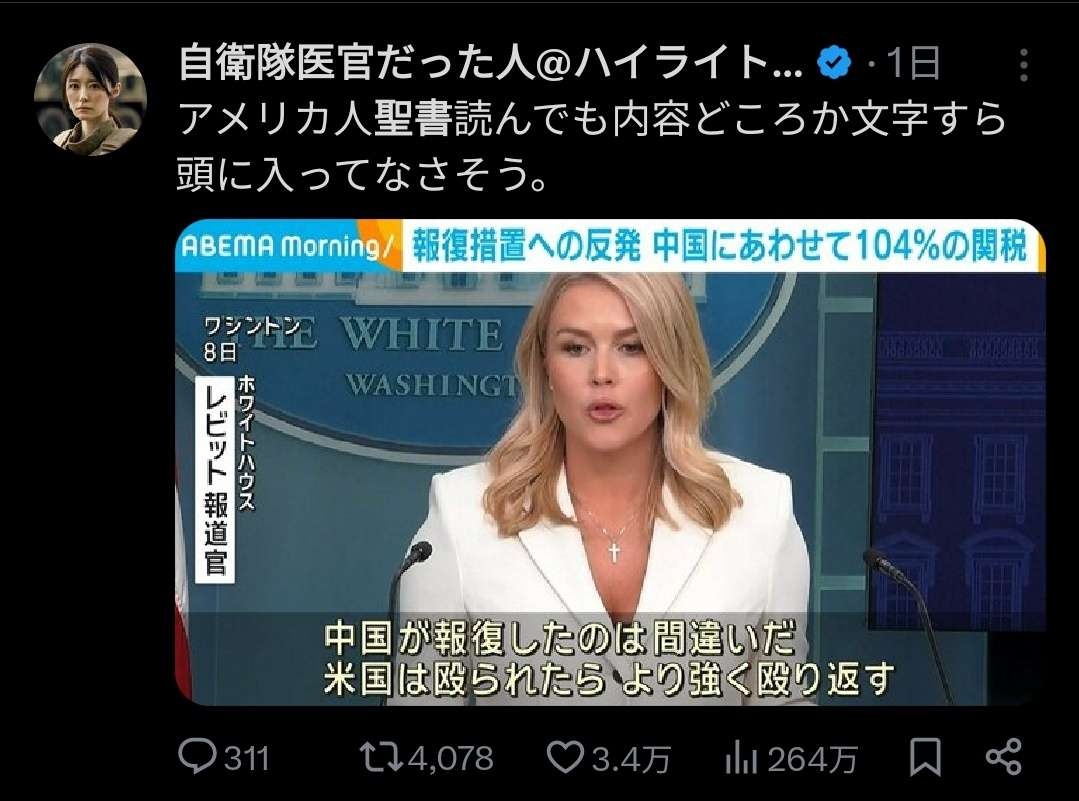This screenshot has height=801, width=1079.
Task: Play the ABEMA Morning video thumbnail
Action: point(610,462)
